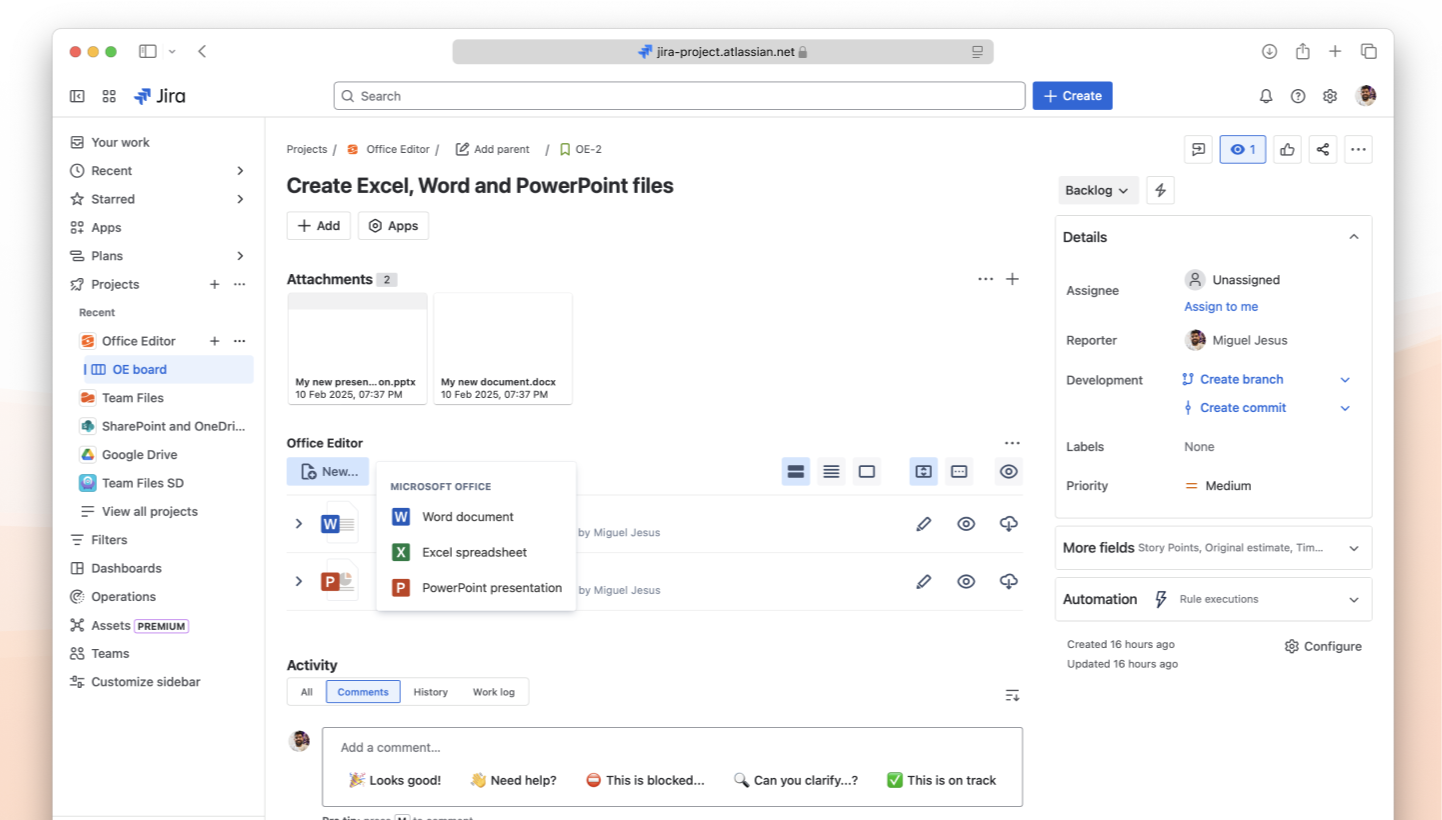The image size is (1442, 820).
Task: Switch to the All activity tab
Action: pos(307,692)
